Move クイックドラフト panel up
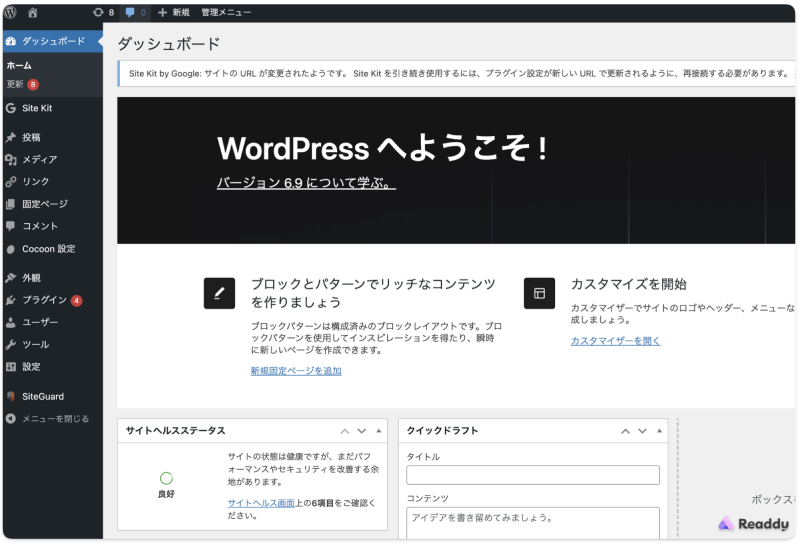The width and height of the screenshot is (800, 545). [626, 431]
